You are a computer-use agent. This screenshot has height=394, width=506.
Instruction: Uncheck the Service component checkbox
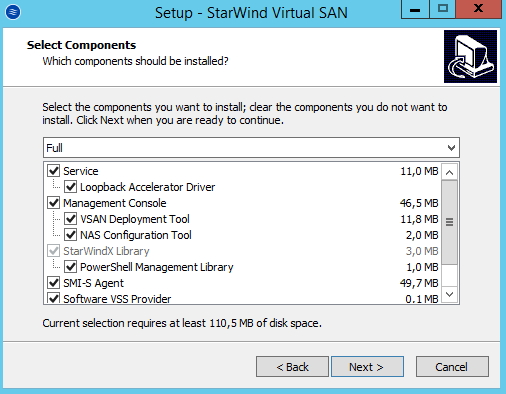point(54,171)
